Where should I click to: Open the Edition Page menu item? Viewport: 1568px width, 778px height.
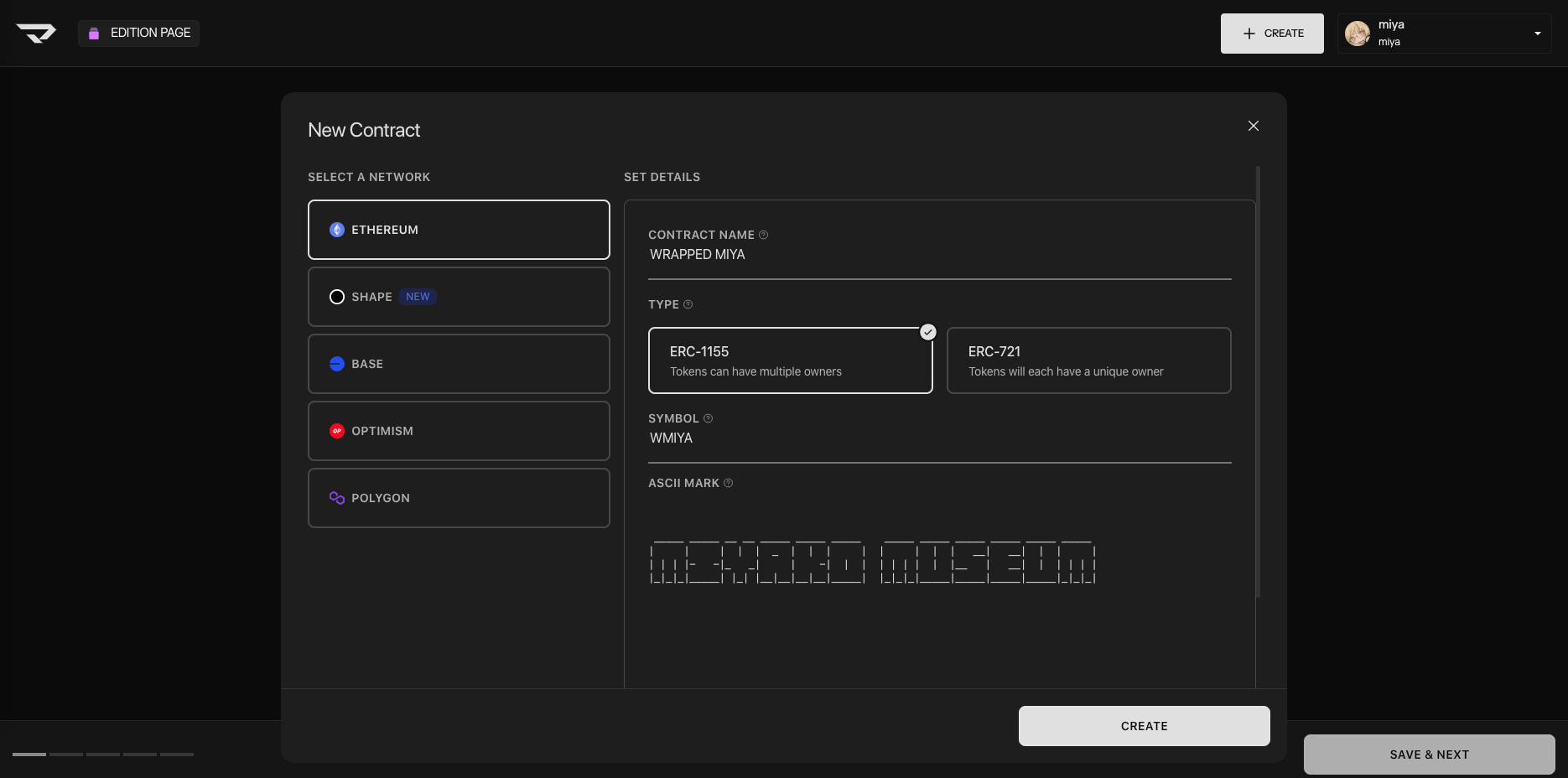tap(139, 33)
